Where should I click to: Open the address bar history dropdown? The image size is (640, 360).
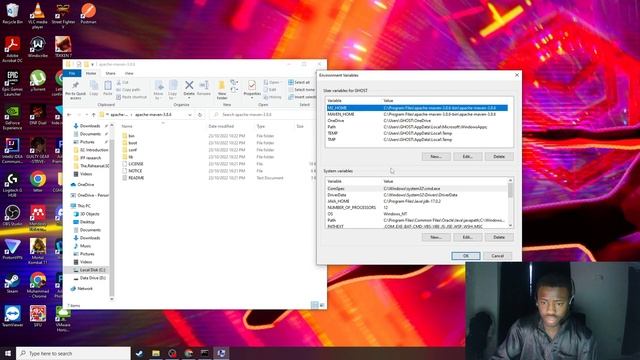coord(190,115)
